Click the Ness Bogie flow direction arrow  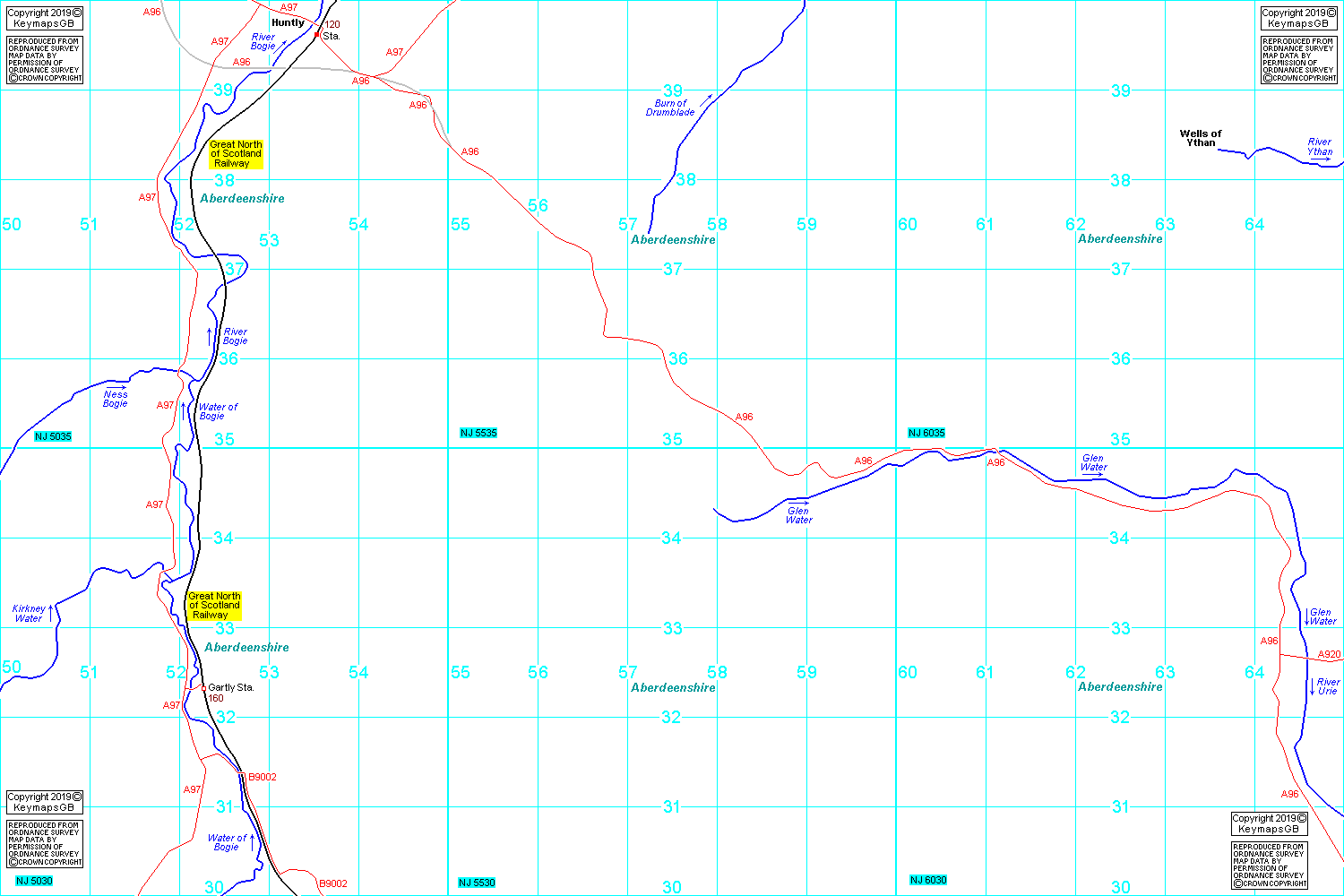[x=116, y=387]
